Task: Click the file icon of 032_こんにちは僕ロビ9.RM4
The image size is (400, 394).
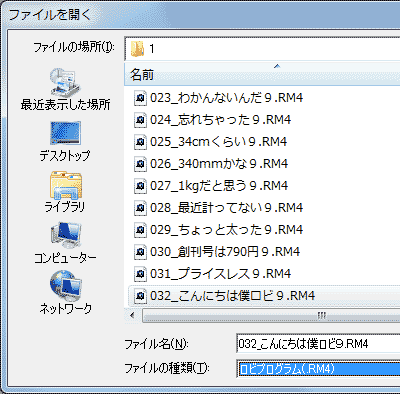Action: point(140,296)
